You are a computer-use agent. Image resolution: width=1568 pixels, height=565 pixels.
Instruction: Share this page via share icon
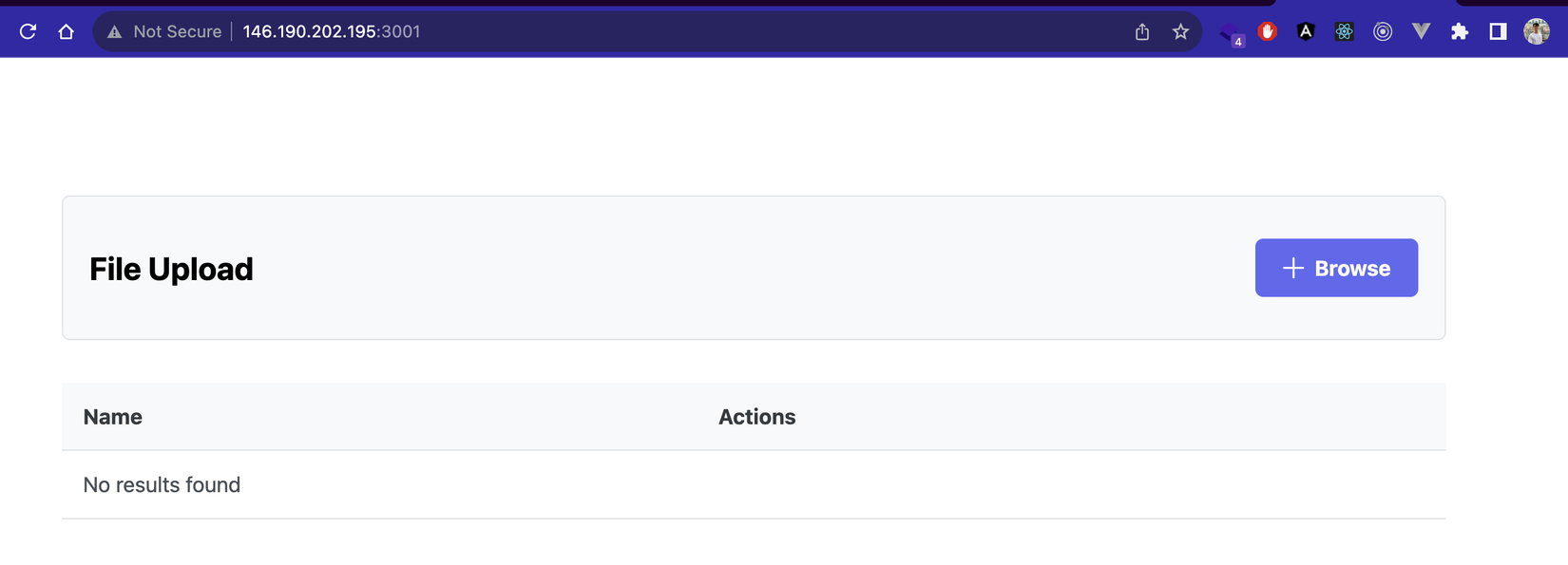[x=1142, y=32]
